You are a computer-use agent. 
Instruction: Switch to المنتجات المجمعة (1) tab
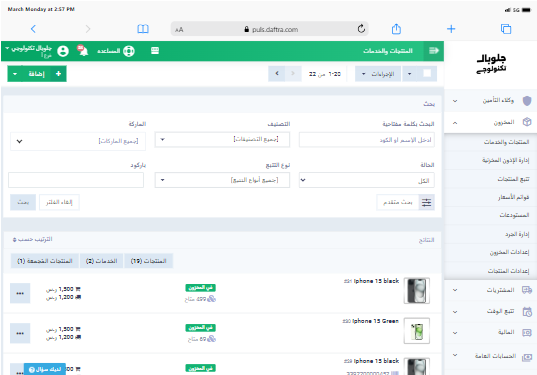pos(45,261)
